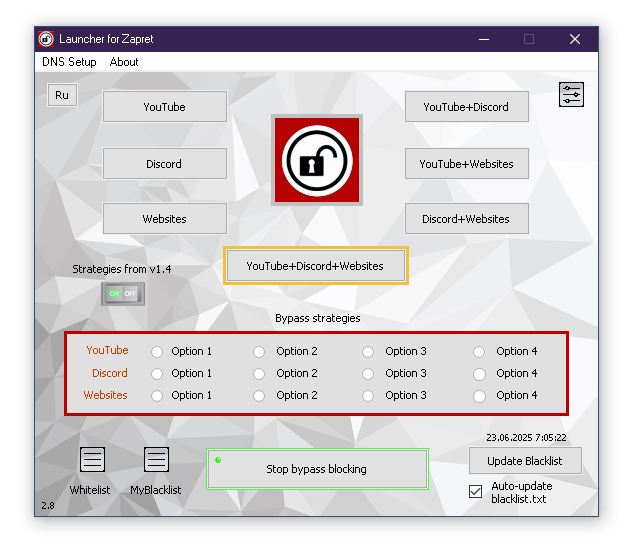Click the red YouTube row label

107,350
